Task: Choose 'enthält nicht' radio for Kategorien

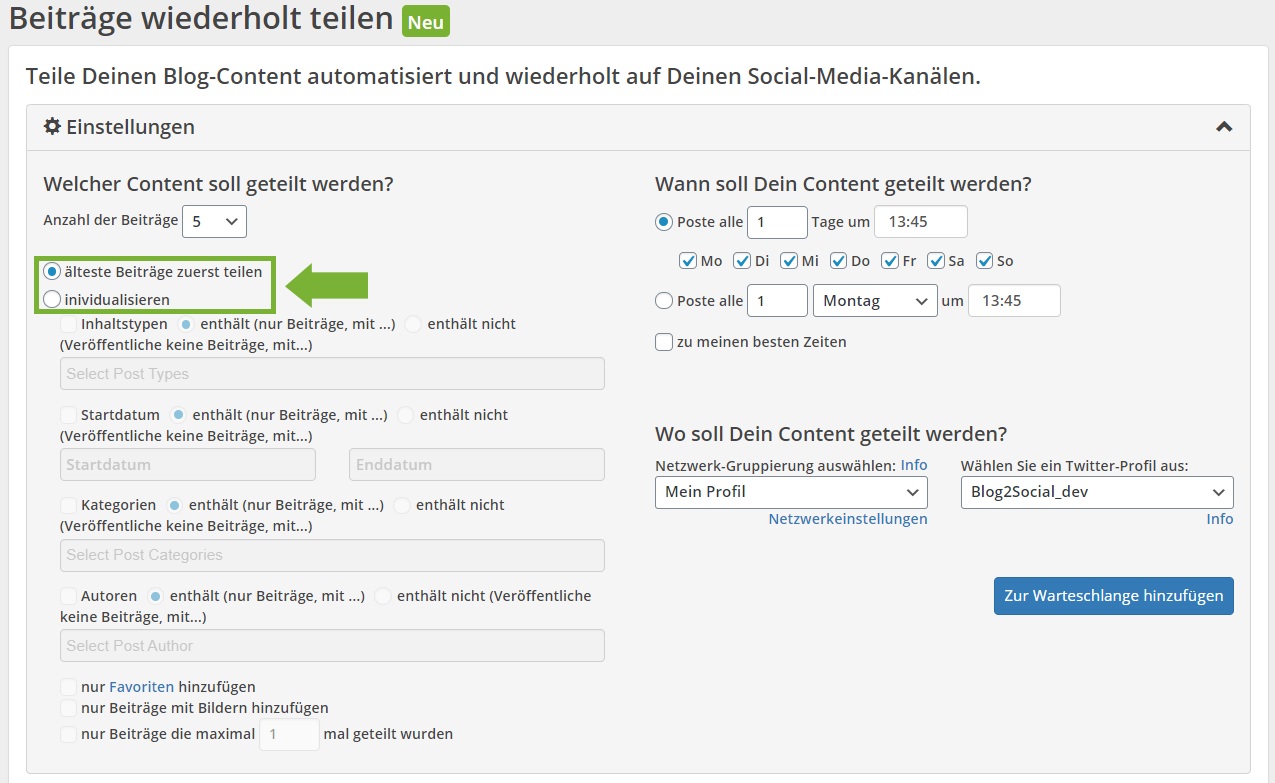Action: click(401, 505)
